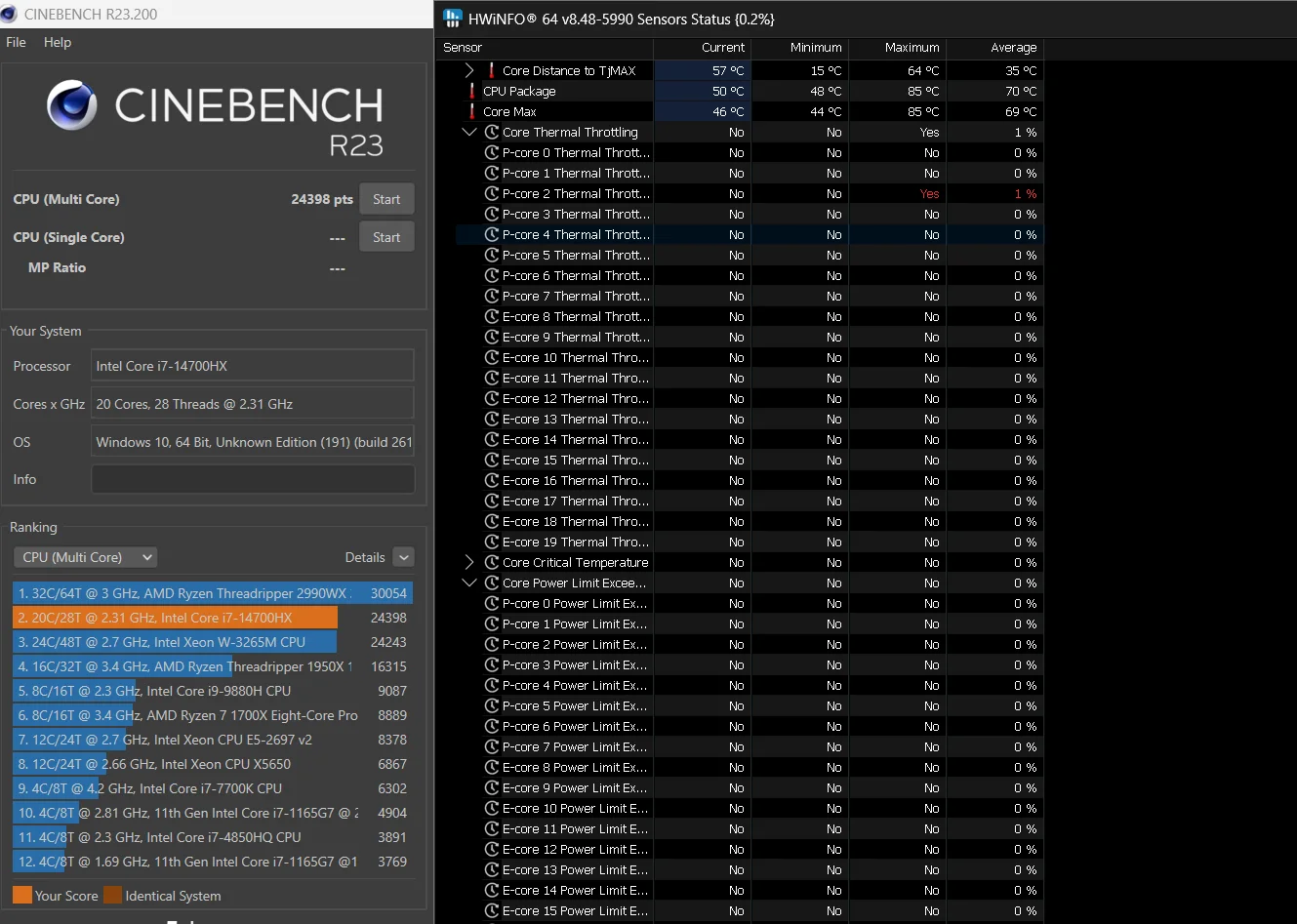Click clock icon of P-core 0 Thermal Throttling

pyautogui.click(x=492, y=152)
